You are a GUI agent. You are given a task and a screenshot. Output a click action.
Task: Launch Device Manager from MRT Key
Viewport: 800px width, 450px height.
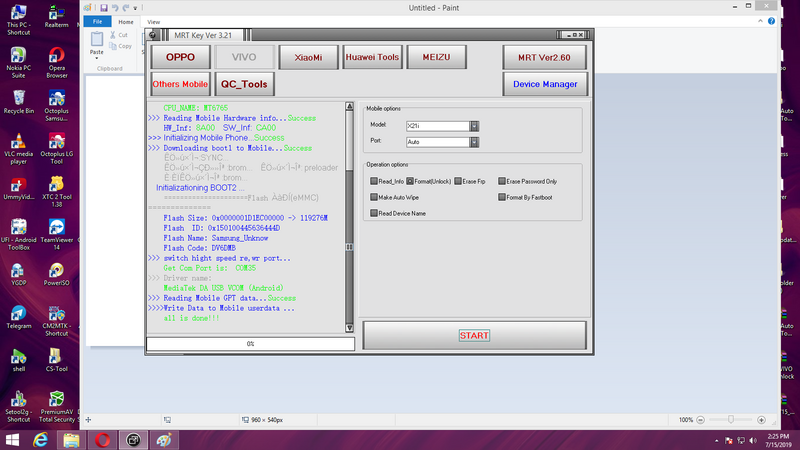545,84
